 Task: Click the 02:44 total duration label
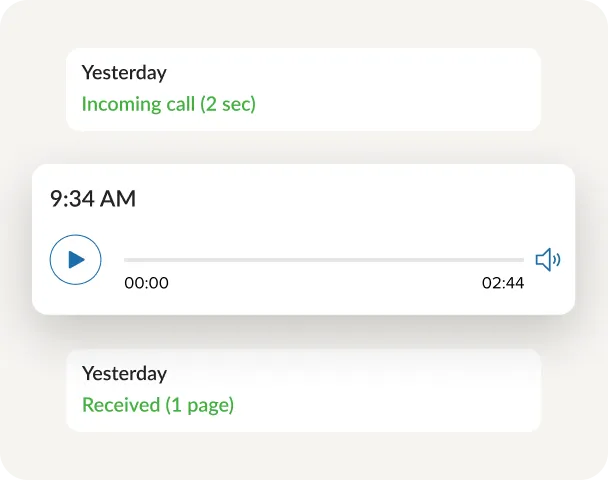point(502,283)
